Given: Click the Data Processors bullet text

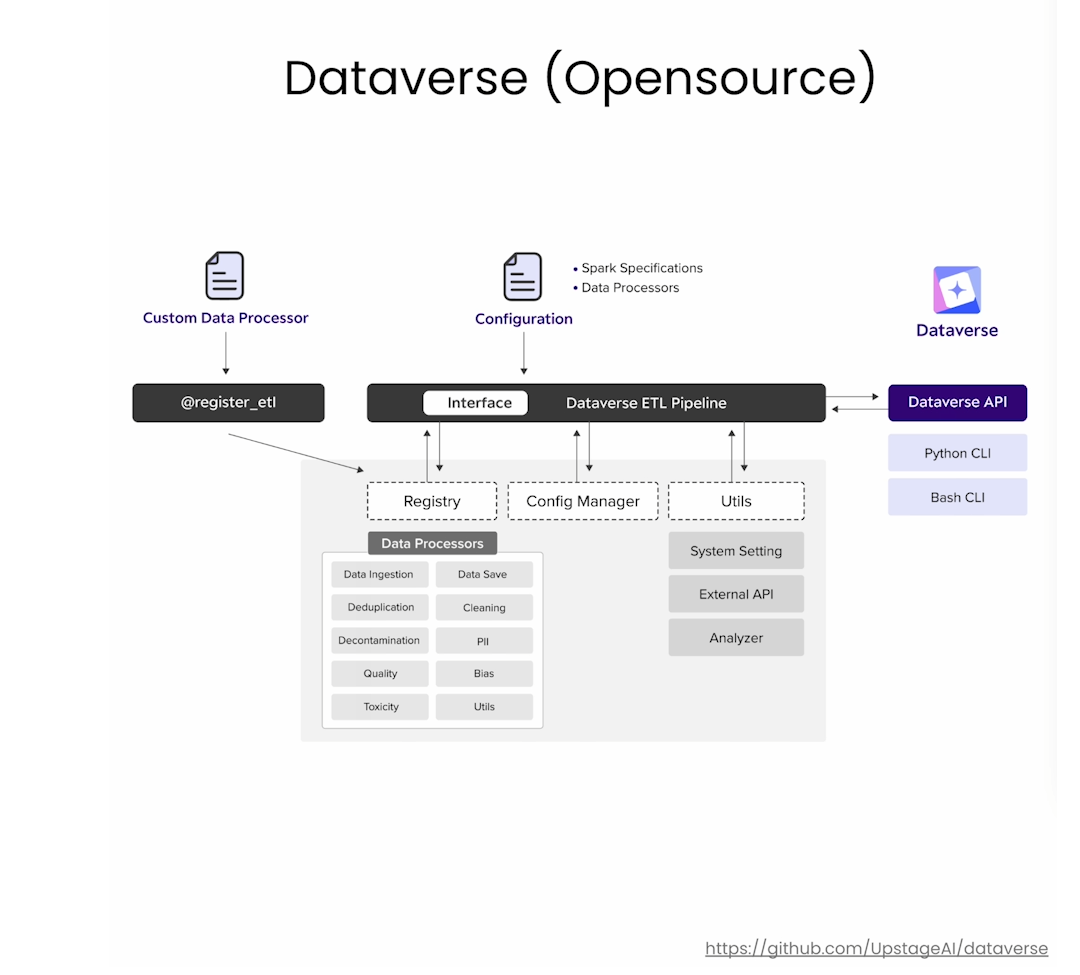Looking at the screenshot, I should tap(630, 288).
